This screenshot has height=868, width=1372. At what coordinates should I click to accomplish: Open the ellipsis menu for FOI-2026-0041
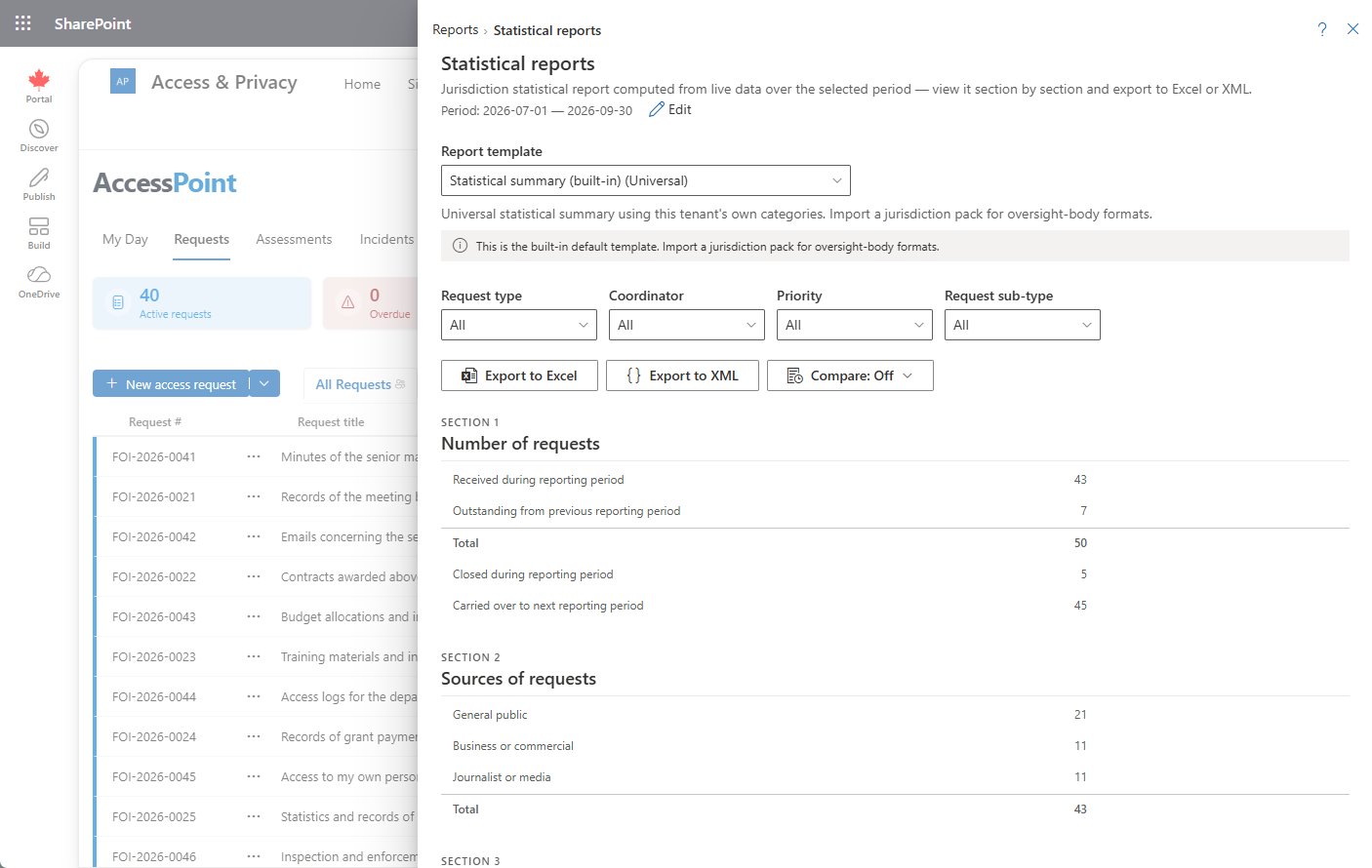pyautogui.click(x=254, y=456)
